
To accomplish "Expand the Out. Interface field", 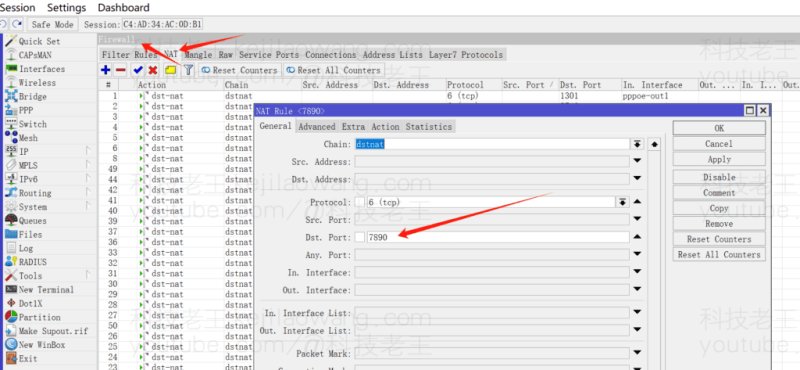I will [x=637, y=289].
